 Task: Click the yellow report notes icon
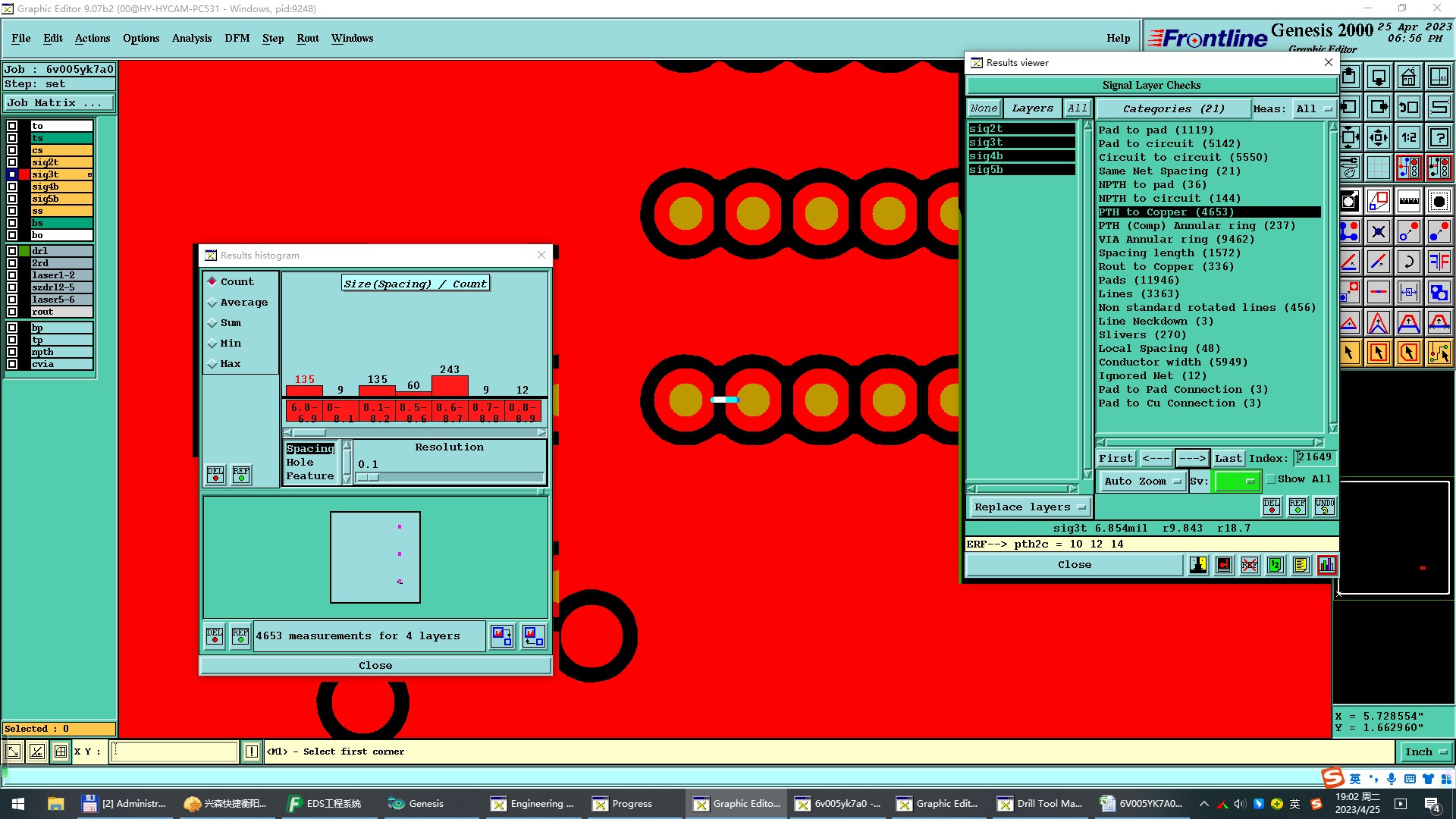1301,565
